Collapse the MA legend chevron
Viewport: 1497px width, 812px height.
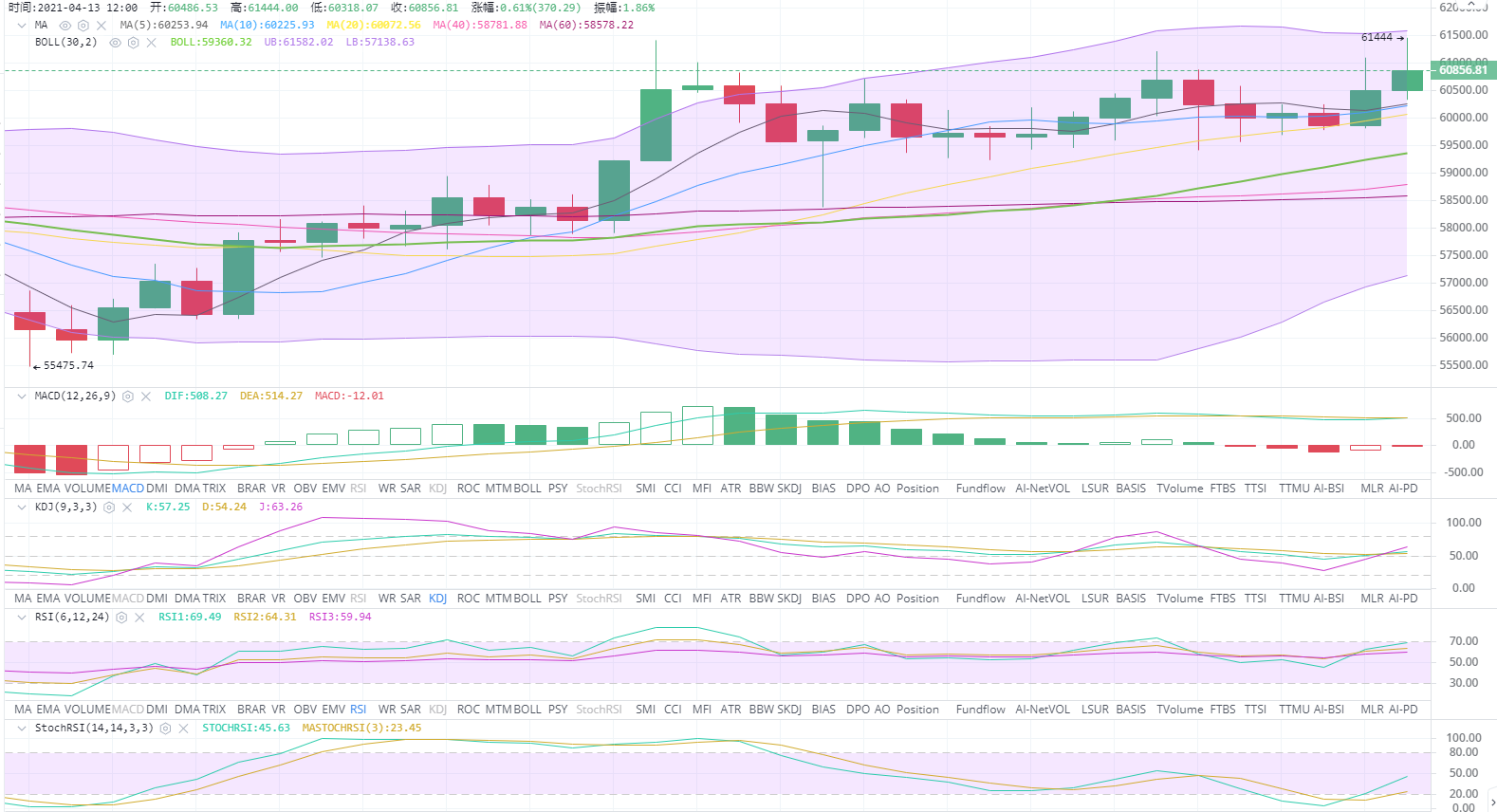pos(22,26)
